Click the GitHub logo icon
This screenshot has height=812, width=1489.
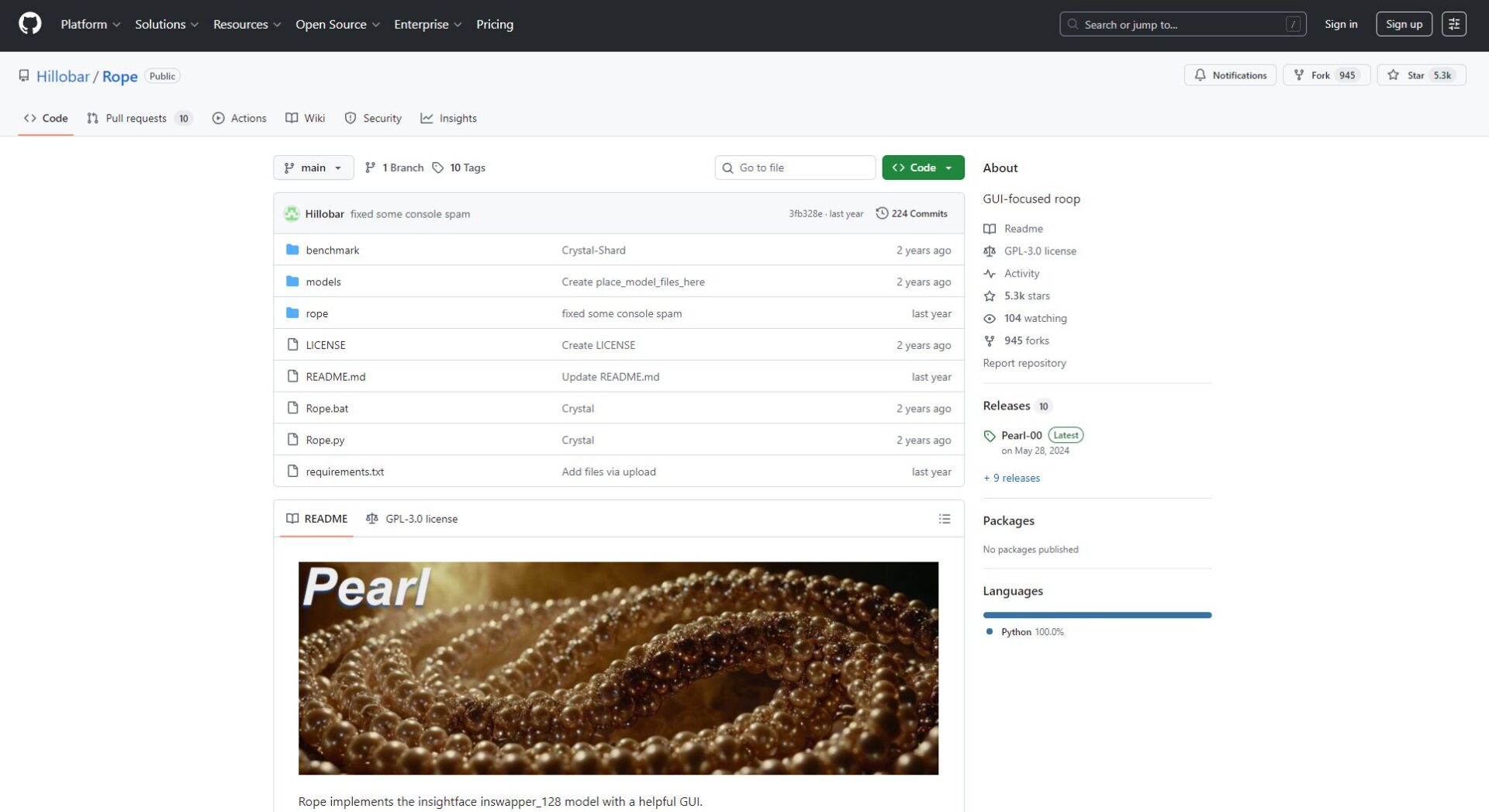(29, 24)
